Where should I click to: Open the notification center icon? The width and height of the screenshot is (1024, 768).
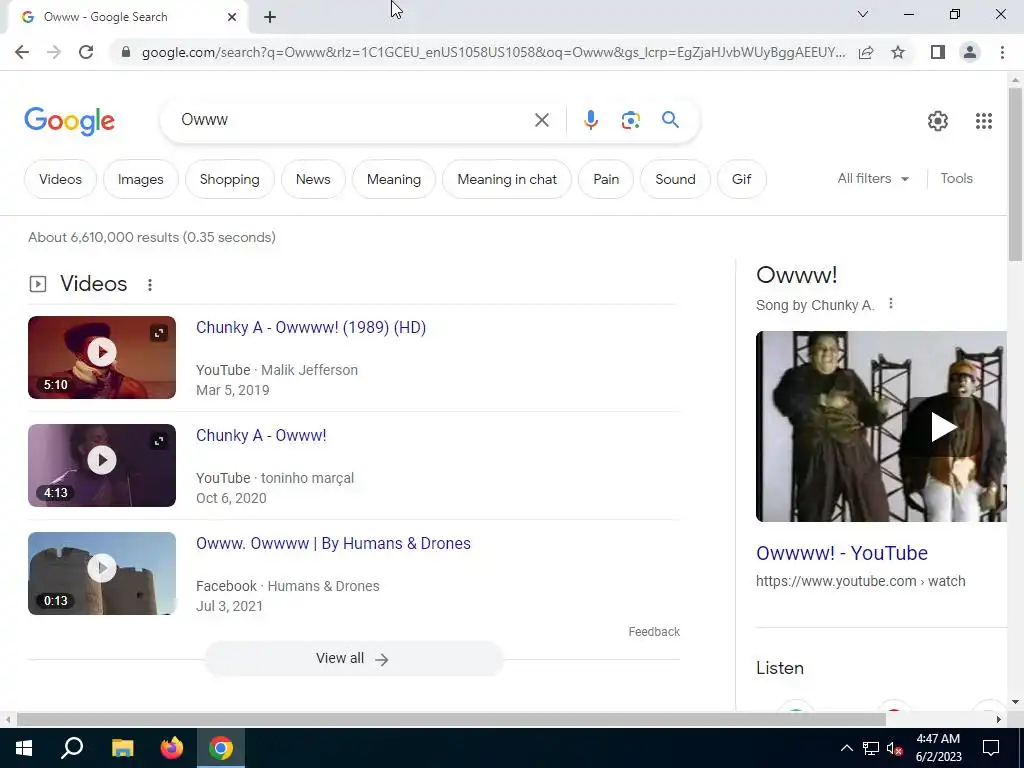tap(991, 748)
